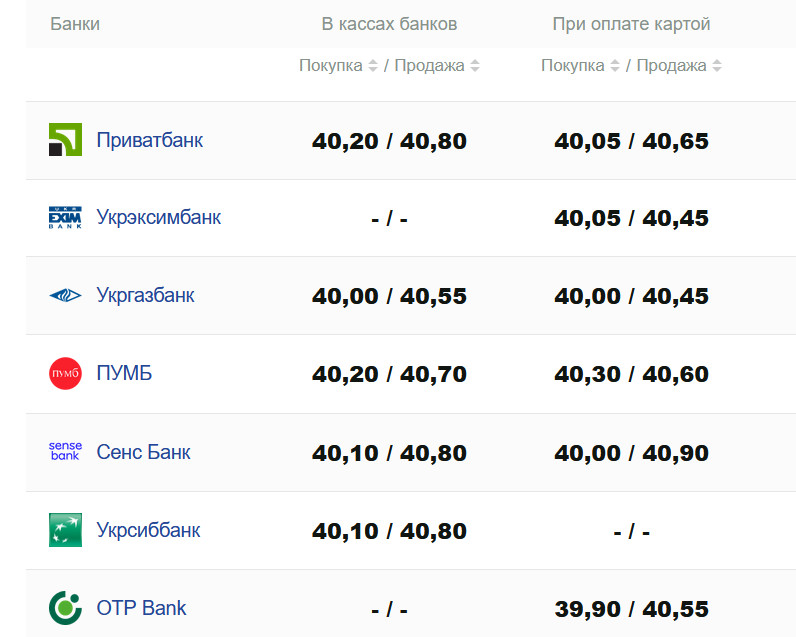Image resolution: width=796 pixels, height=637 pixels.
Task: Click the Укргазбанк logo icon
Action: [65, 296]
